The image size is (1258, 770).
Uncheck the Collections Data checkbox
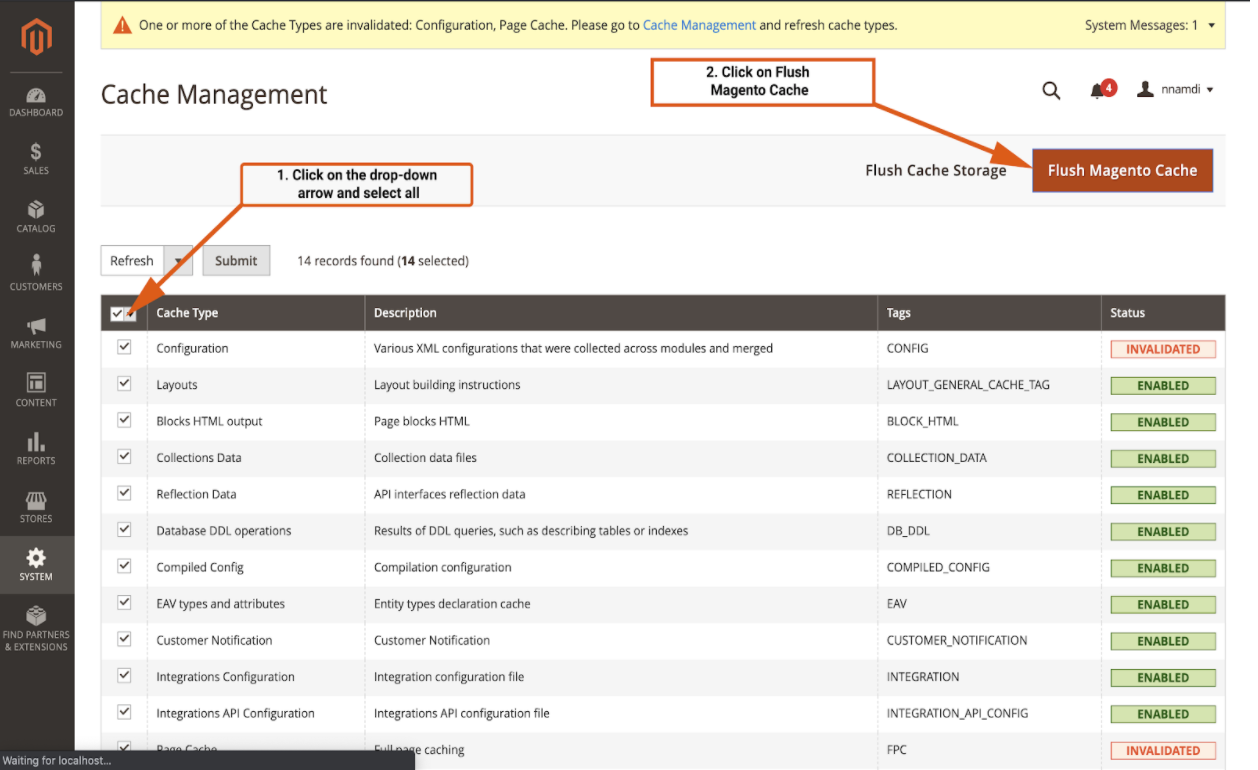pos(125,456)
